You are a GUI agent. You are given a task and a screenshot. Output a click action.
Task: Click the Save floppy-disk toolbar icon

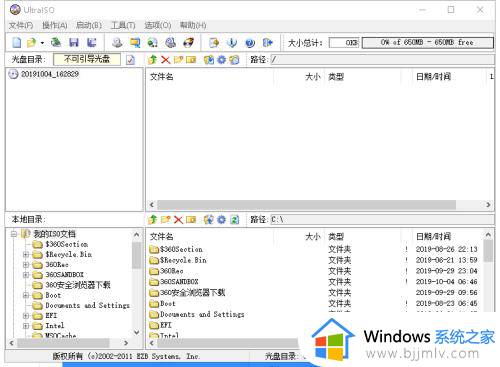[x=74, y=43]
